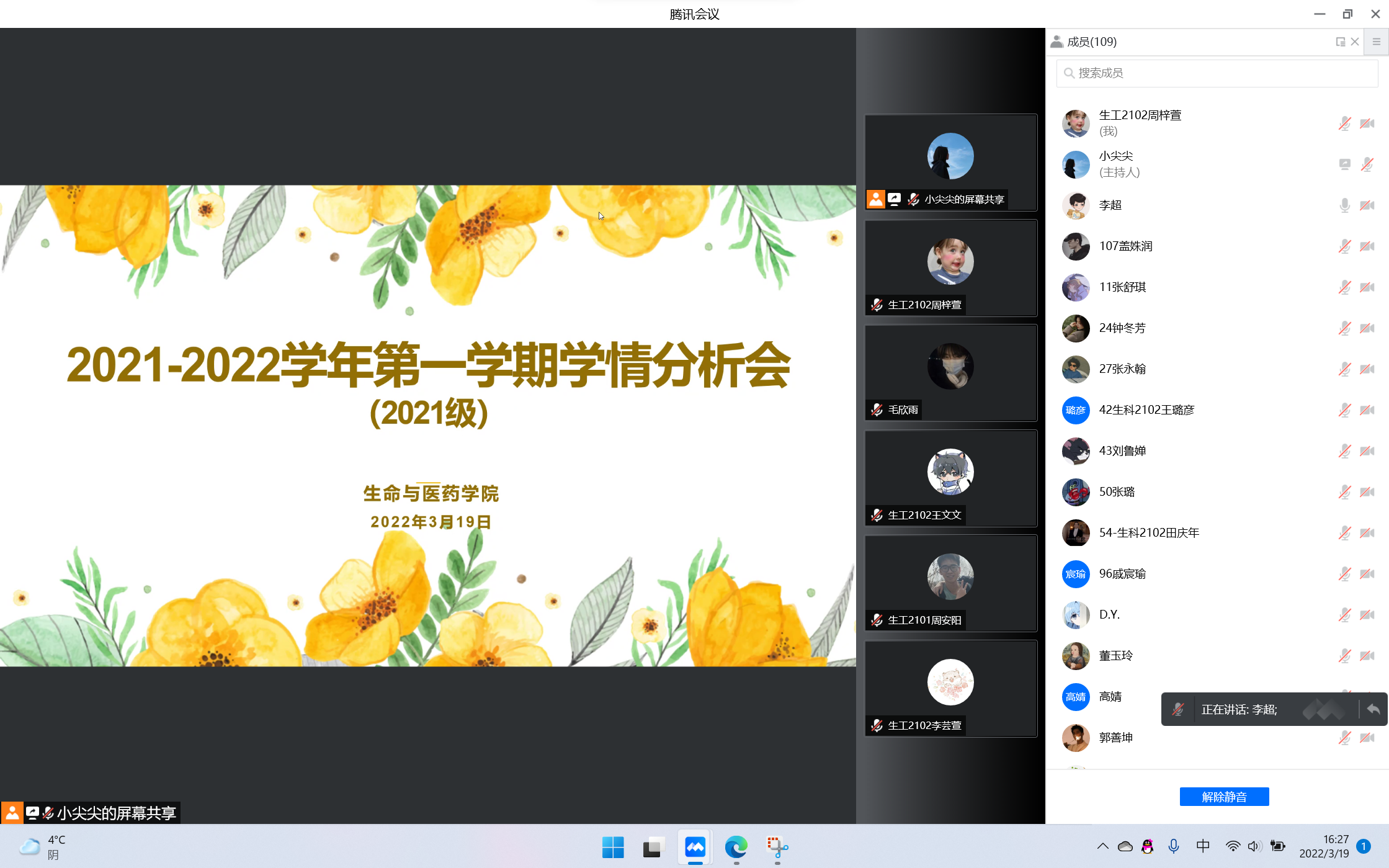The image size is (1389, 868).
Task: Click 解除静音 unmute button
Action: [x=1223, y=797]
